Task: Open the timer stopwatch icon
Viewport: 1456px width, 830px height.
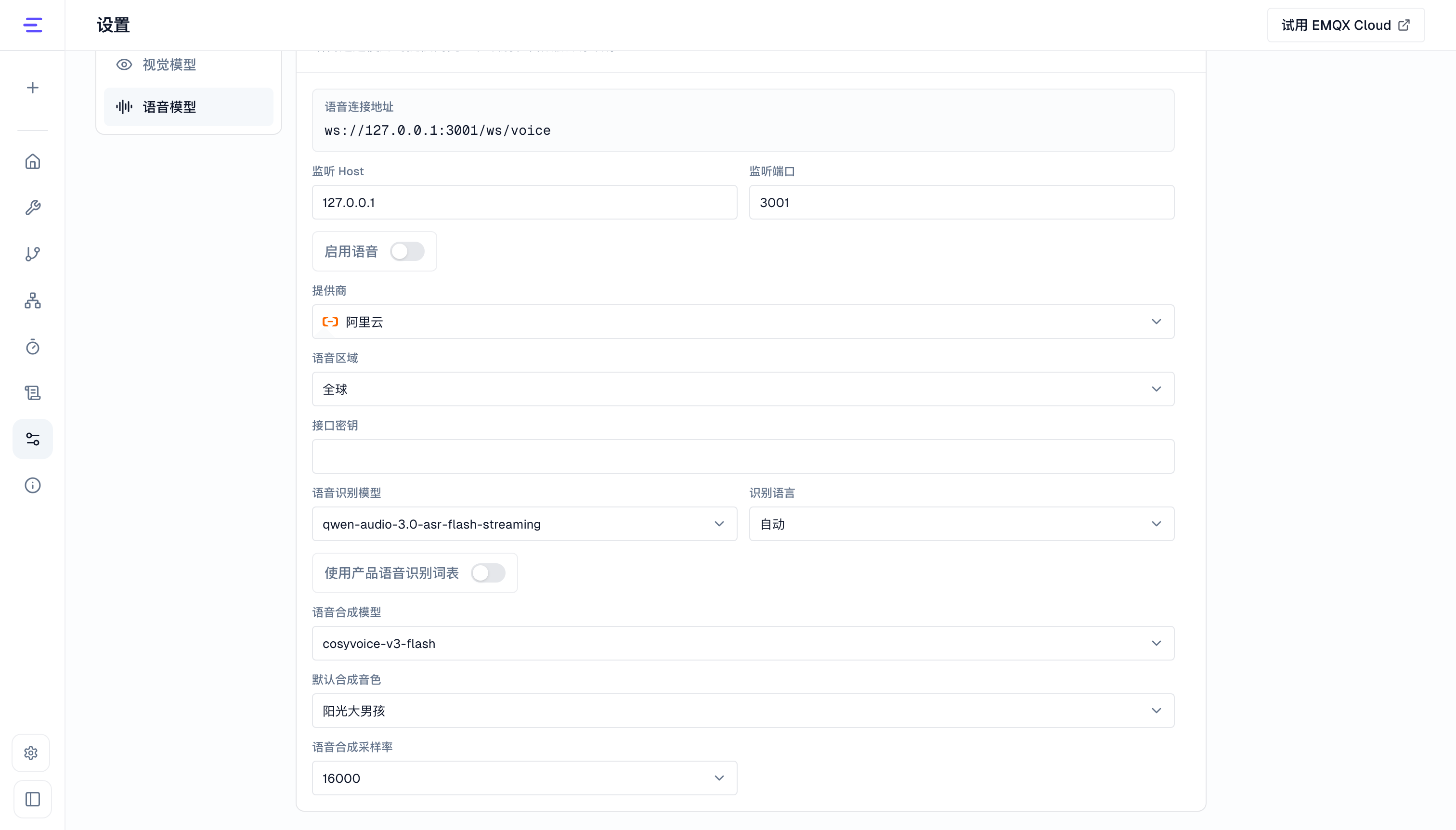Action: point(32,347)
